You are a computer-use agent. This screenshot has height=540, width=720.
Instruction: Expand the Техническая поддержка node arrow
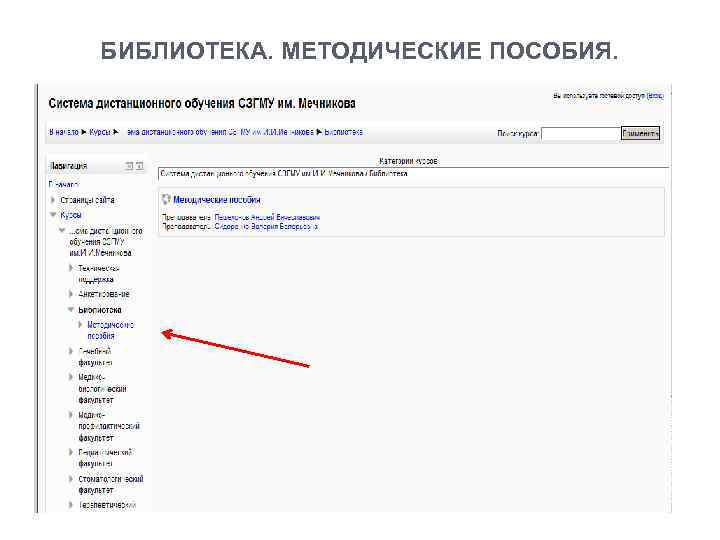(x=71, y=268)
